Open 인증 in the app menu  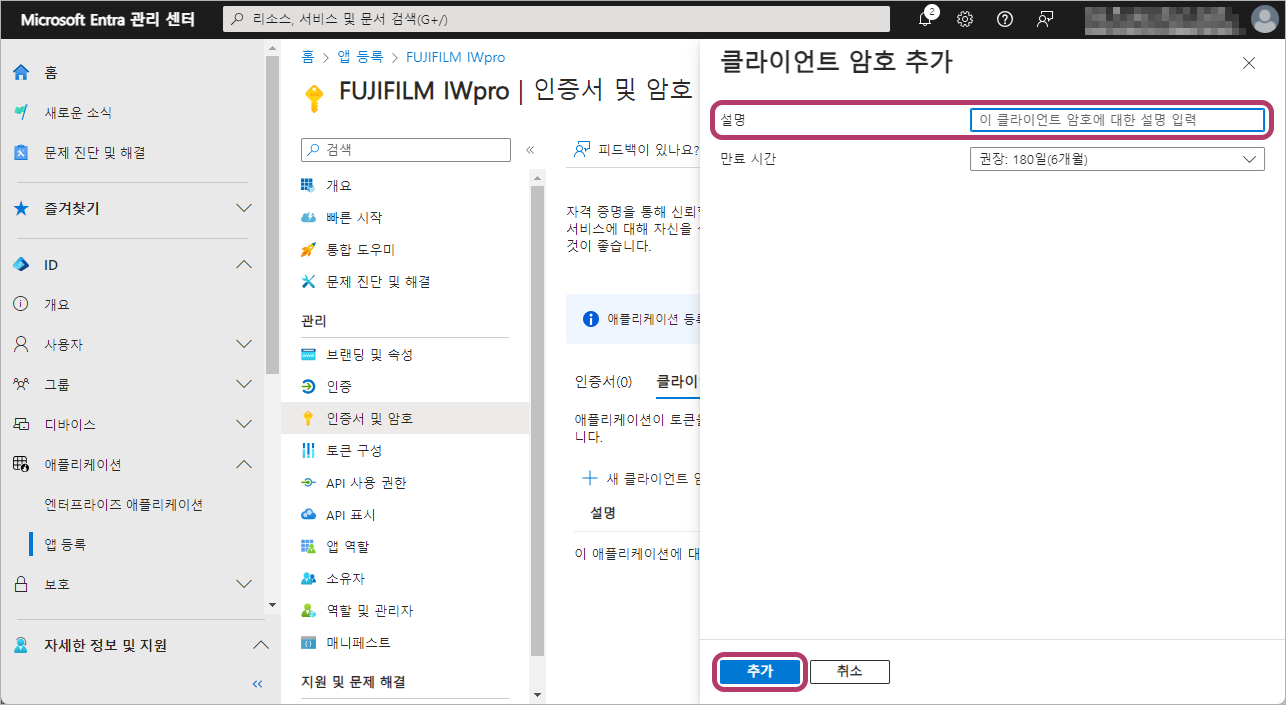339,386
